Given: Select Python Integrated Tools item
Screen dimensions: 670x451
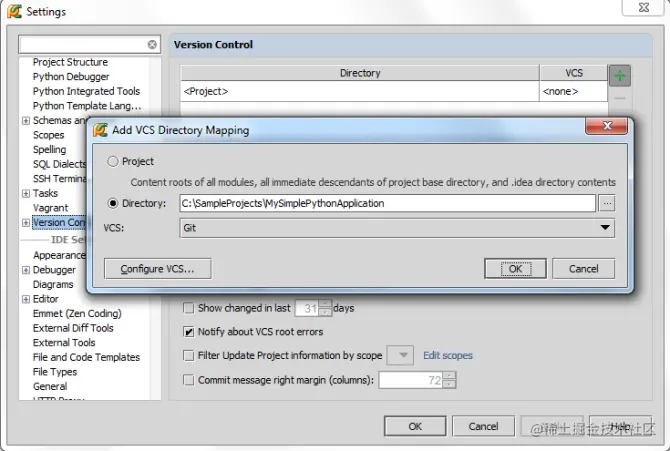Looking at the screenshot, I should point(86,91).
